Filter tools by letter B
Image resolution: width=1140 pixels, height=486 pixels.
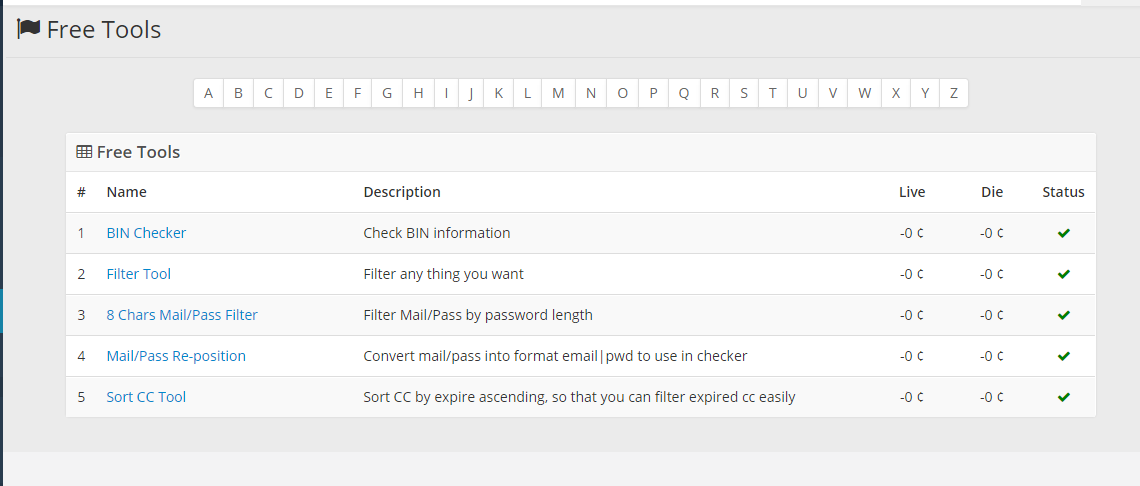click(238, 93)
